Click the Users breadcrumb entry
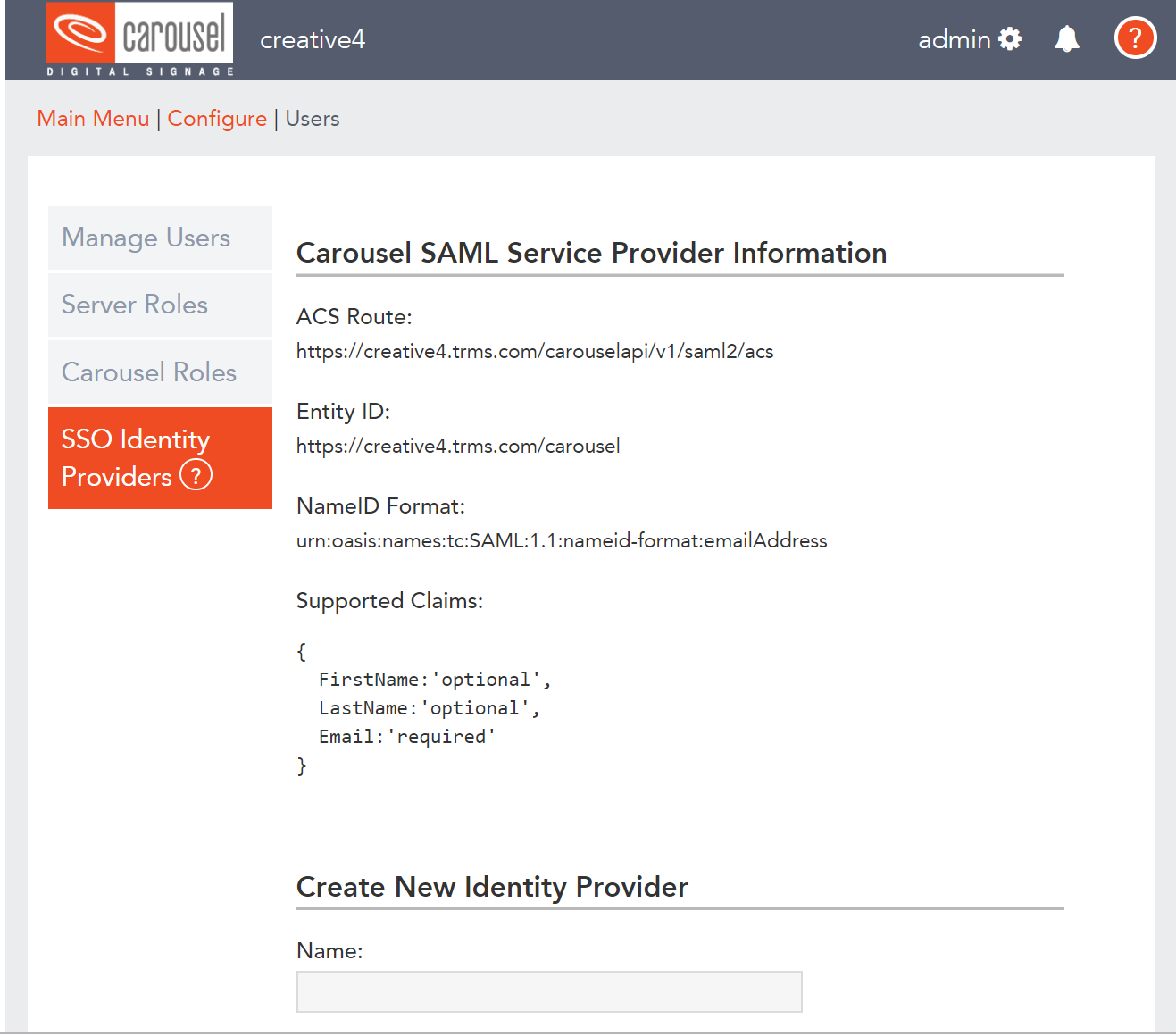This screenshot has width=1176, height=1036. 312,118
